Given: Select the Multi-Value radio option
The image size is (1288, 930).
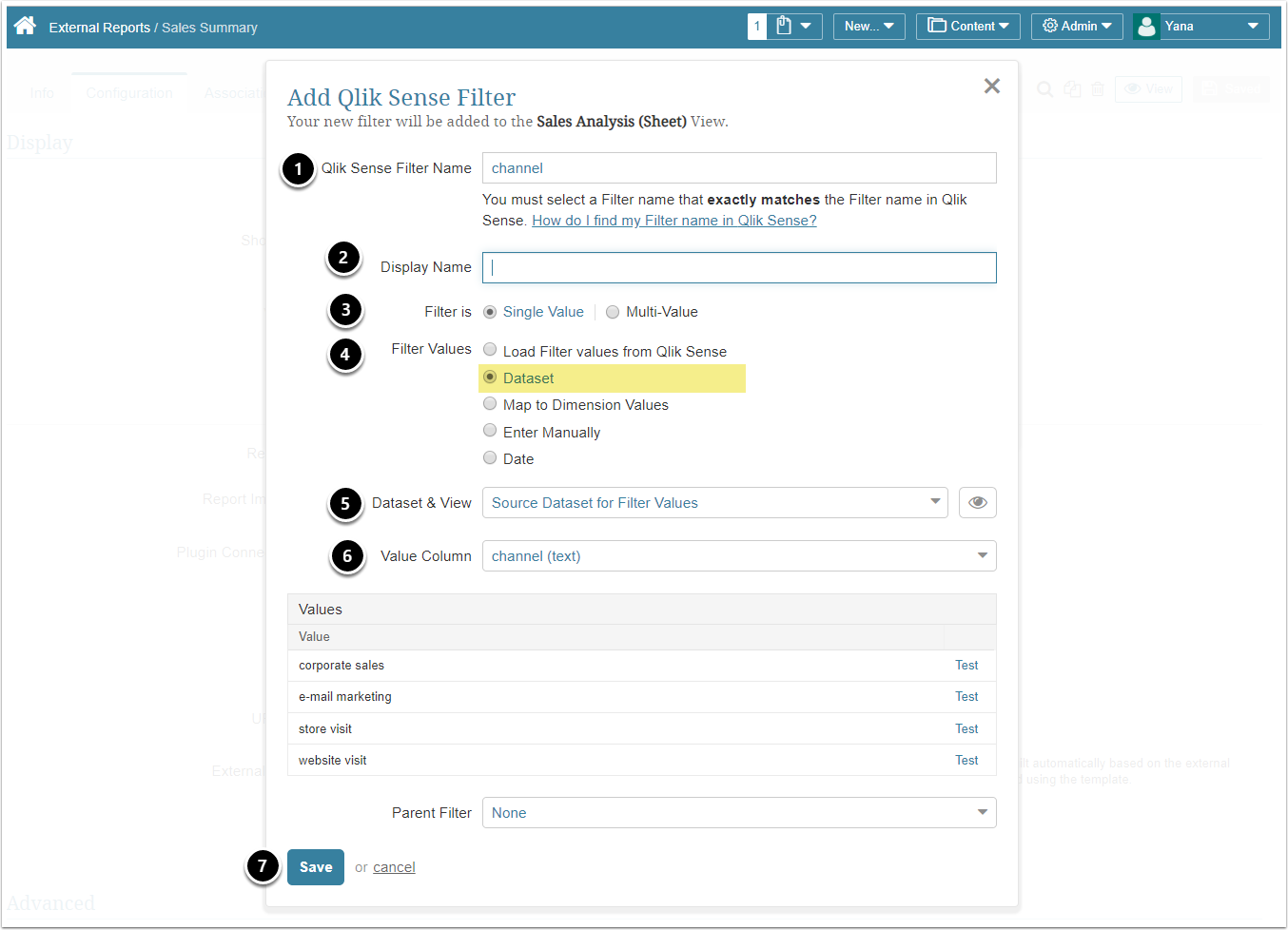Looking at the screenshot, I should pos(613,312).
